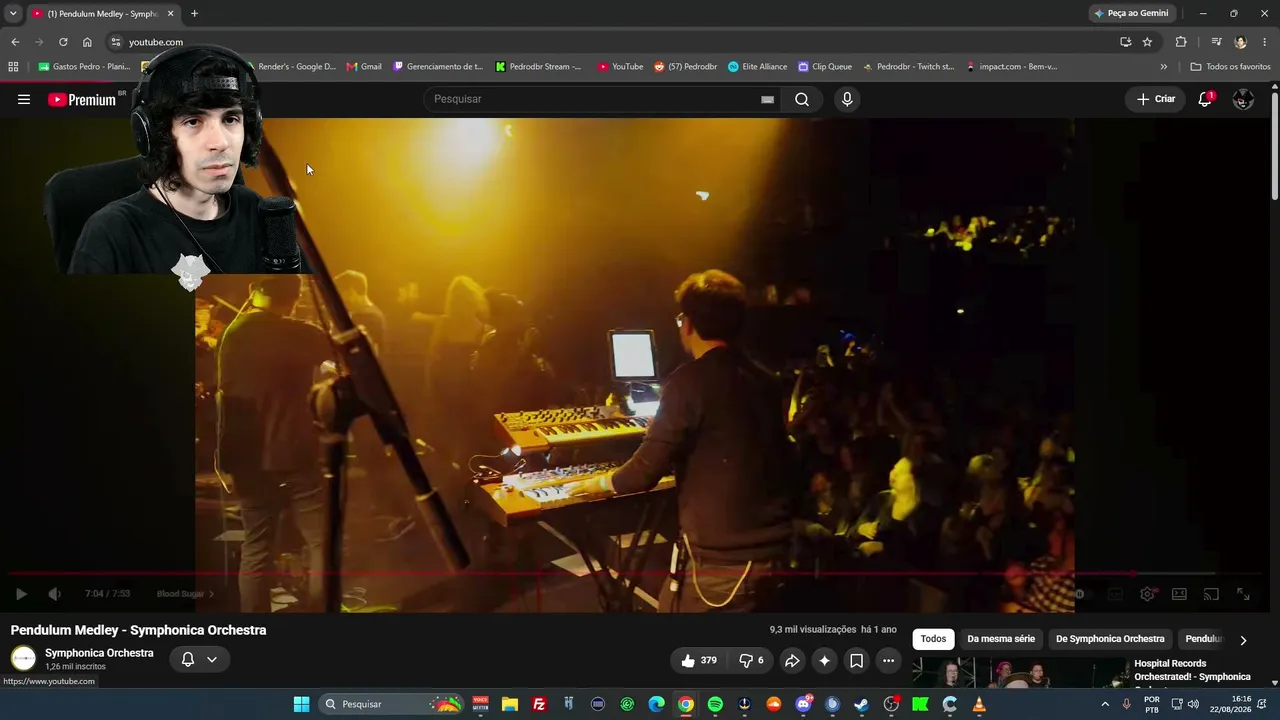The height and width of the screenshot is (720, 1280).
Task: Click the Chrome address bar URL
Action: [x=156, y=42]
